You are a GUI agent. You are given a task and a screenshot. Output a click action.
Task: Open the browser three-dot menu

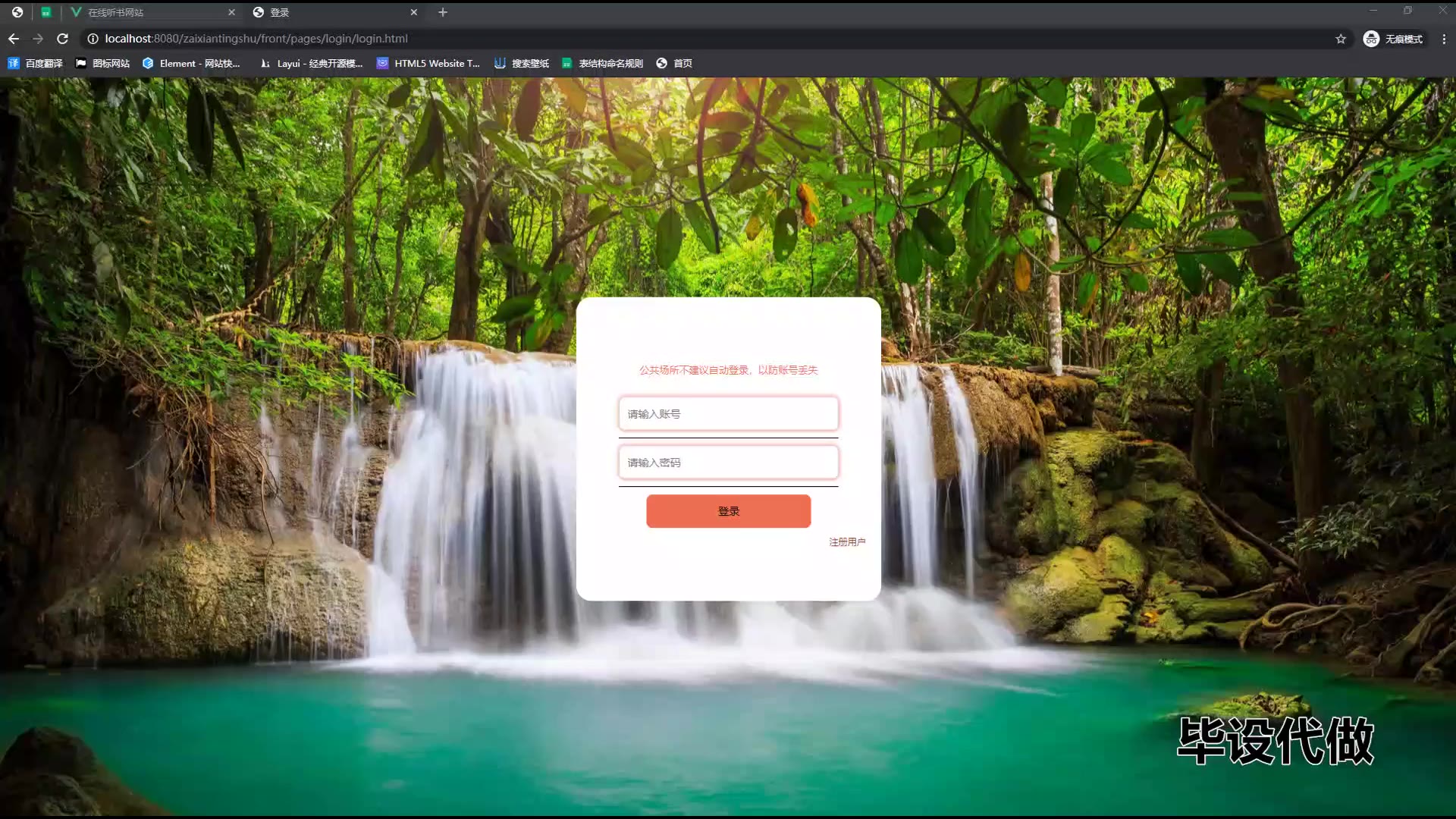[x=1444, y=39]
